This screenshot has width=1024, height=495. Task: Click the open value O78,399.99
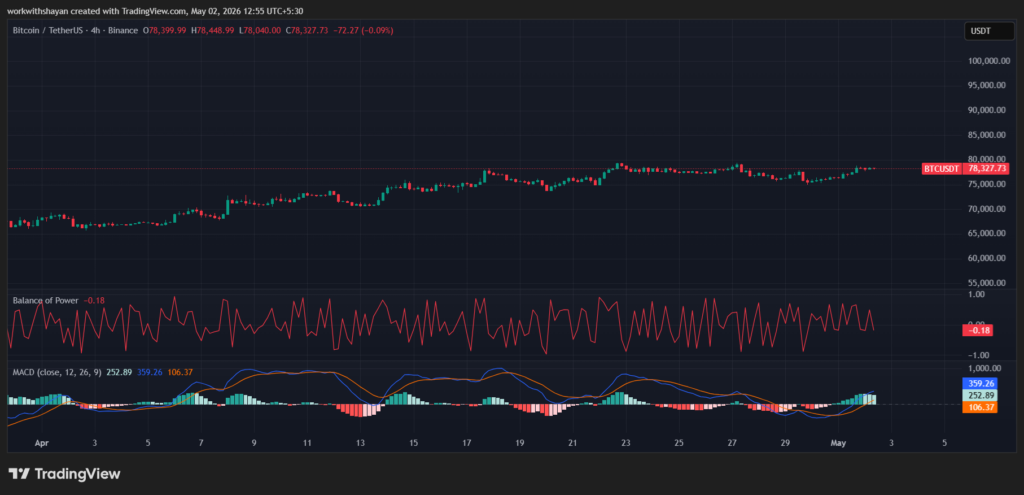165,30
